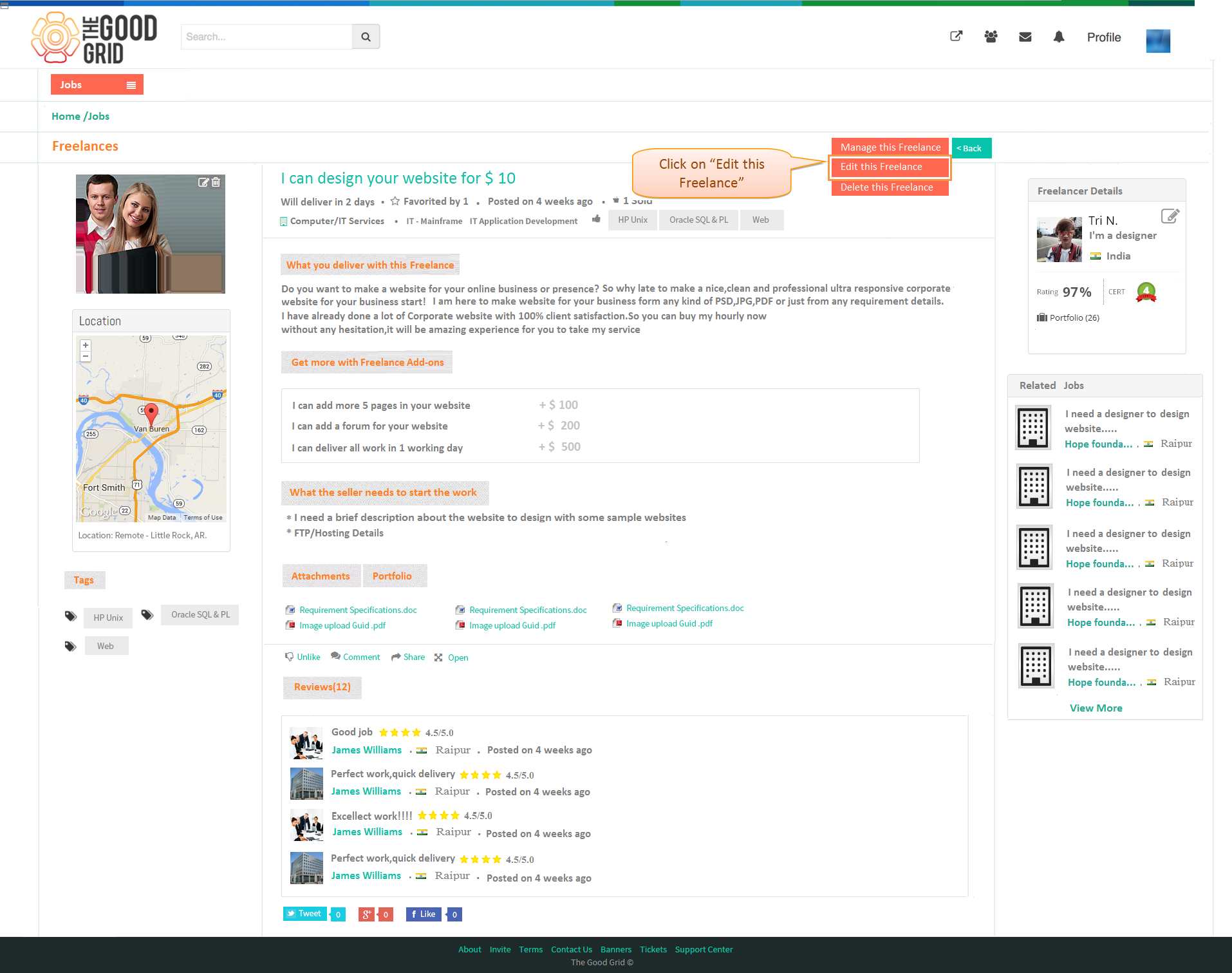1232x973 pixels.
Task: Click the Google plus share button
Action: point(367,914)
